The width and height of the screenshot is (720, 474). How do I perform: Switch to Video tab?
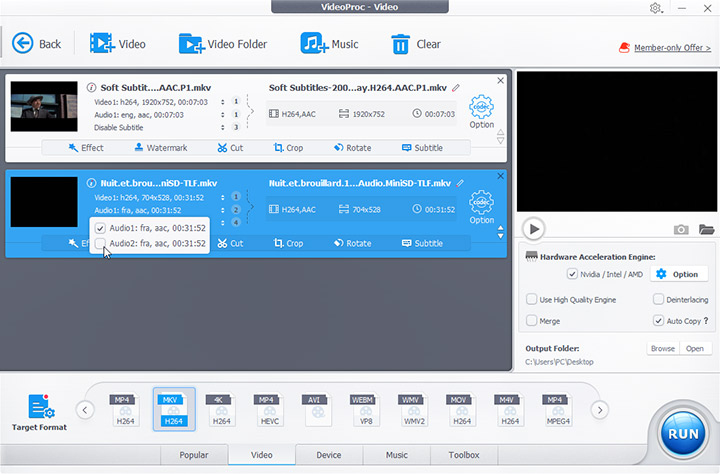click(262, 455)
